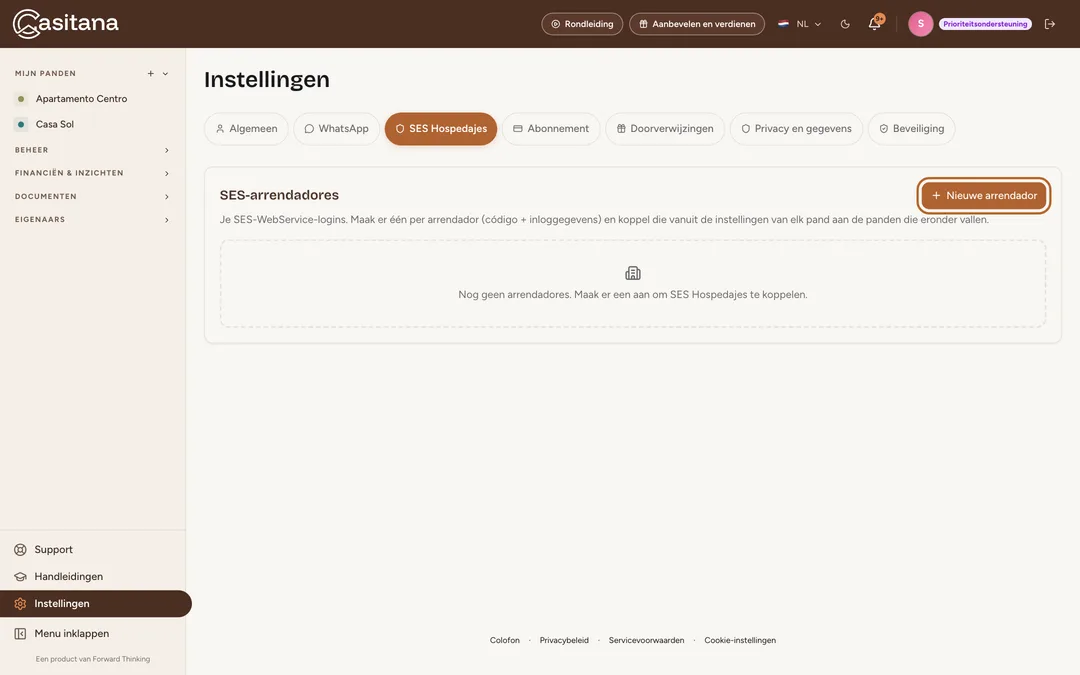Open Cookie-instellingen link
The image size is (1080, 675).
point(740,641)
